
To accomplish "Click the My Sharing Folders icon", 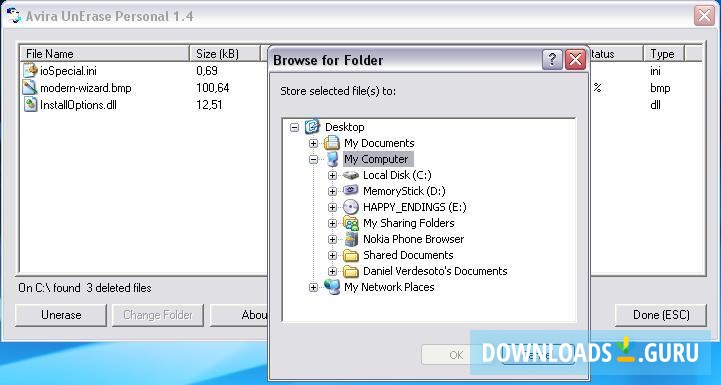I will 350,223.
